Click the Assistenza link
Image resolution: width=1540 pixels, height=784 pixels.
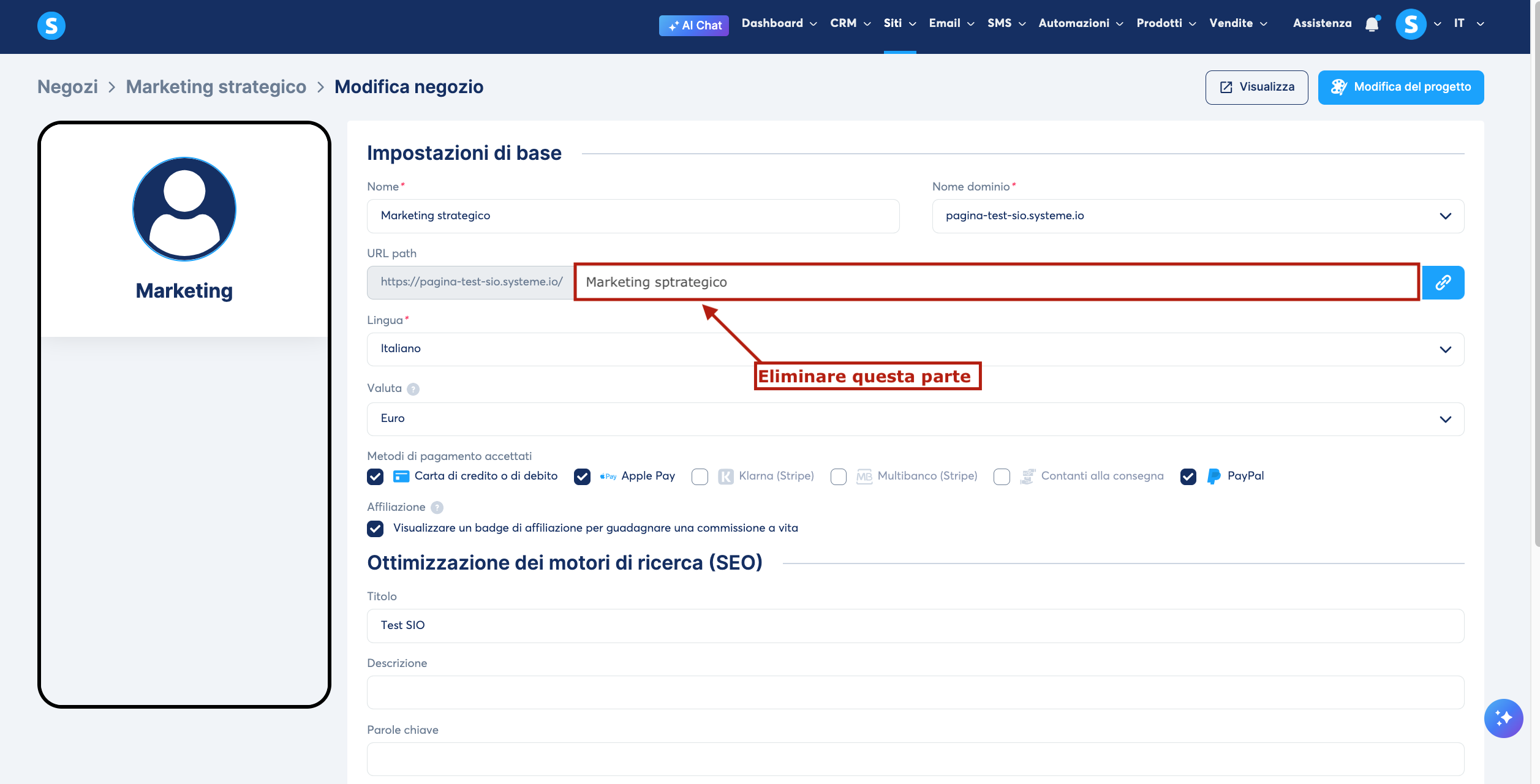pos(1322,23)
